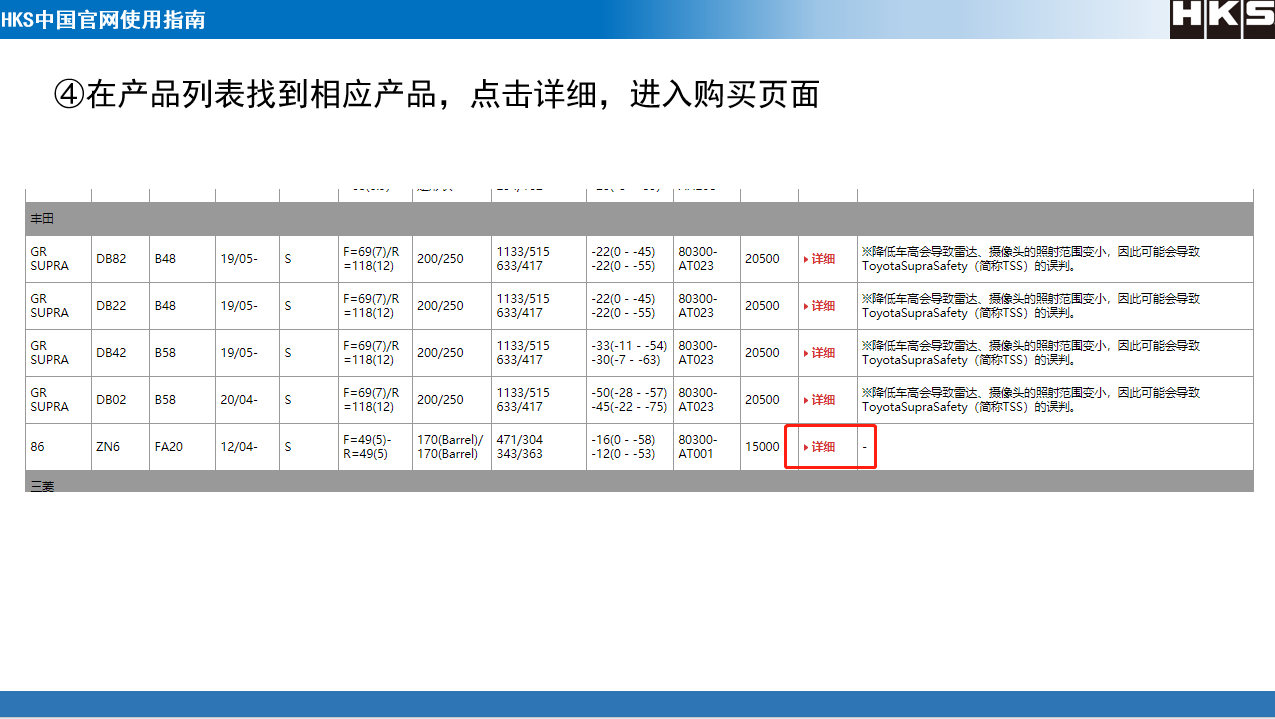Image resolution: width=1275 pixels, height=719 pixels.
Task: Open 详细 link for GR Supra DB82
Action: 822,259
